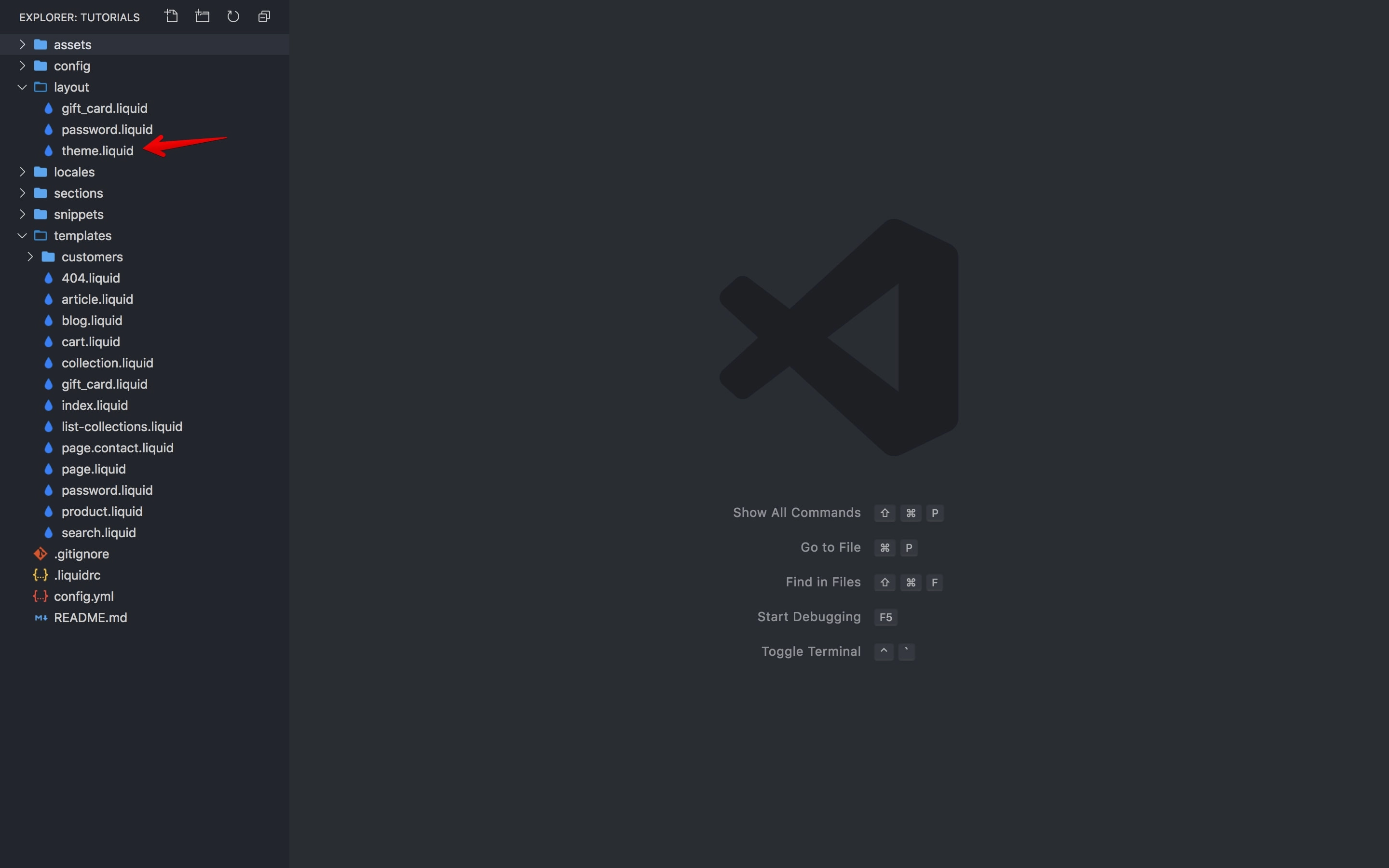Open search.liquid template file
This screenshot has height=868, width=1389.
point(99,533)
